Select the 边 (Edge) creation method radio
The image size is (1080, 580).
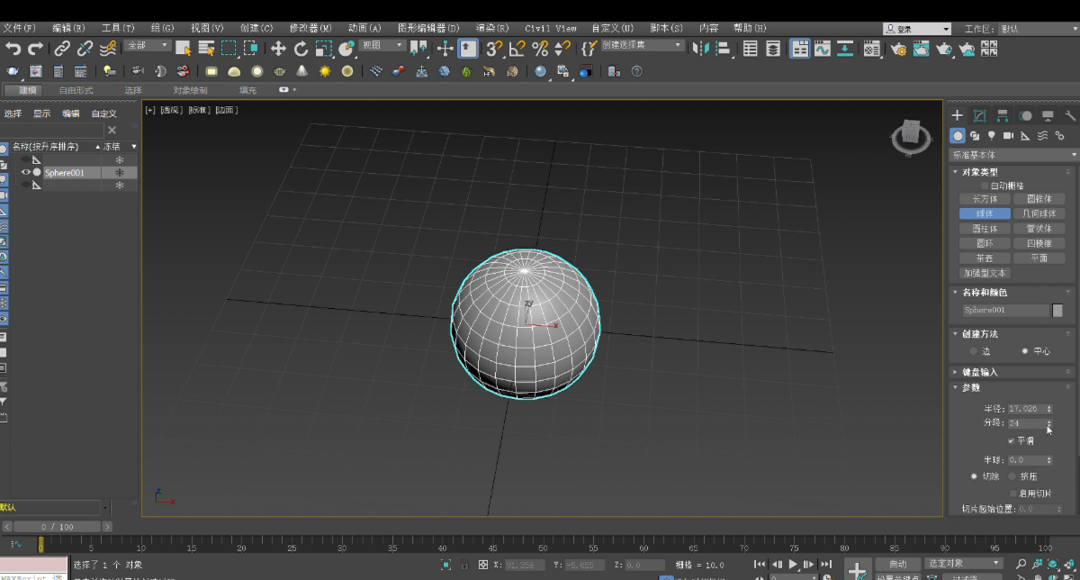coord(973,351)
